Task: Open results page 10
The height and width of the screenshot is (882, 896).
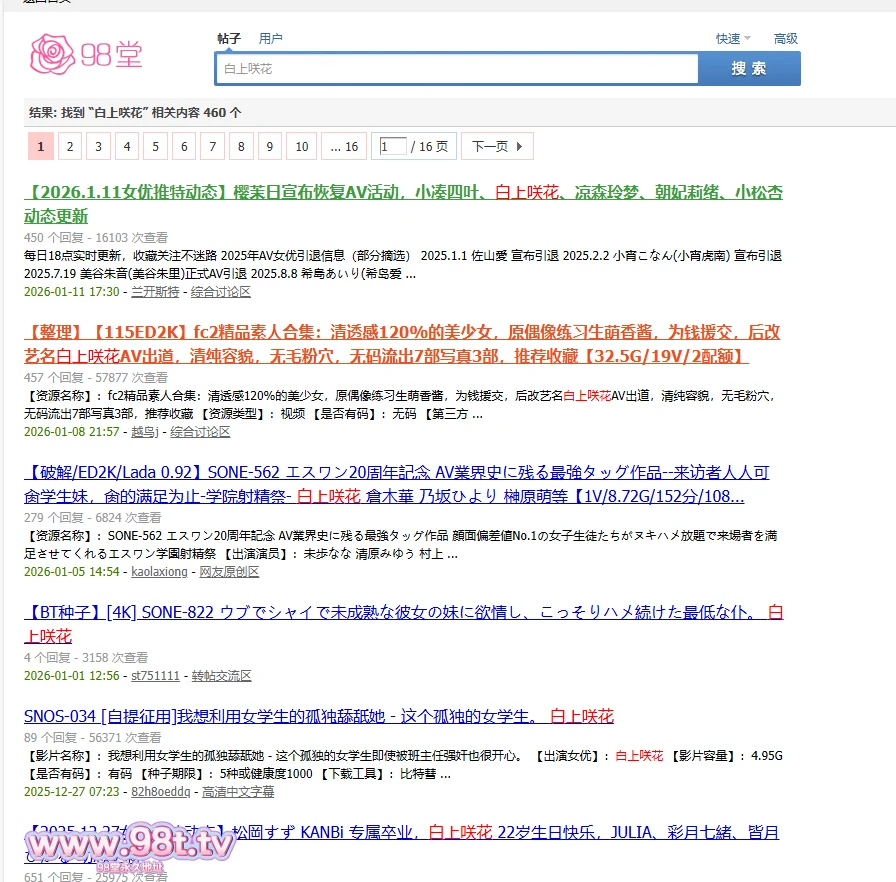Action: (x=302, y=147)
